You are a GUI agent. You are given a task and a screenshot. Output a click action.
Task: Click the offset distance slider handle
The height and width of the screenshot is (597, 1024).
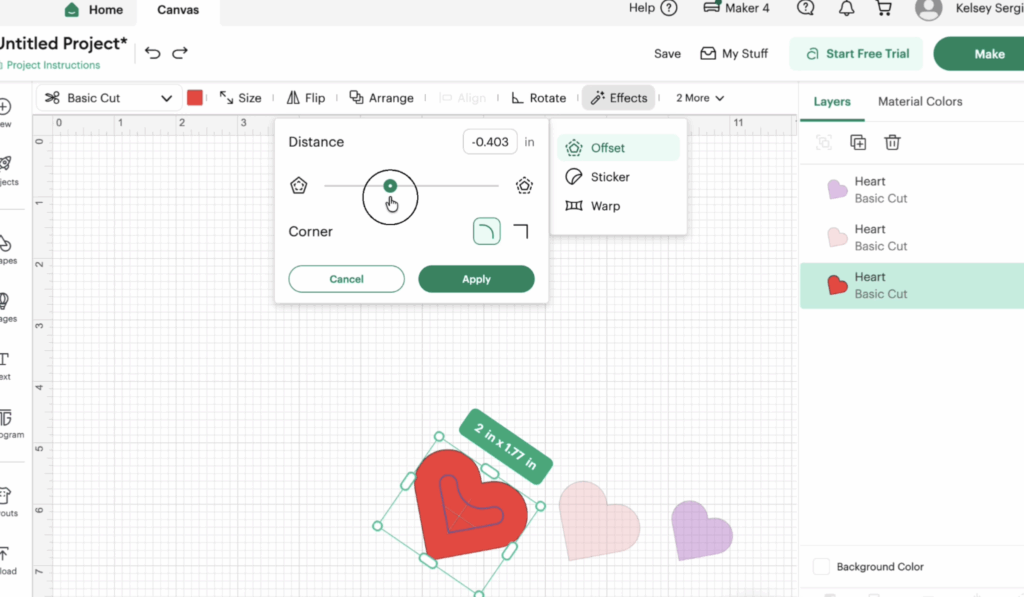pos(390,186)
